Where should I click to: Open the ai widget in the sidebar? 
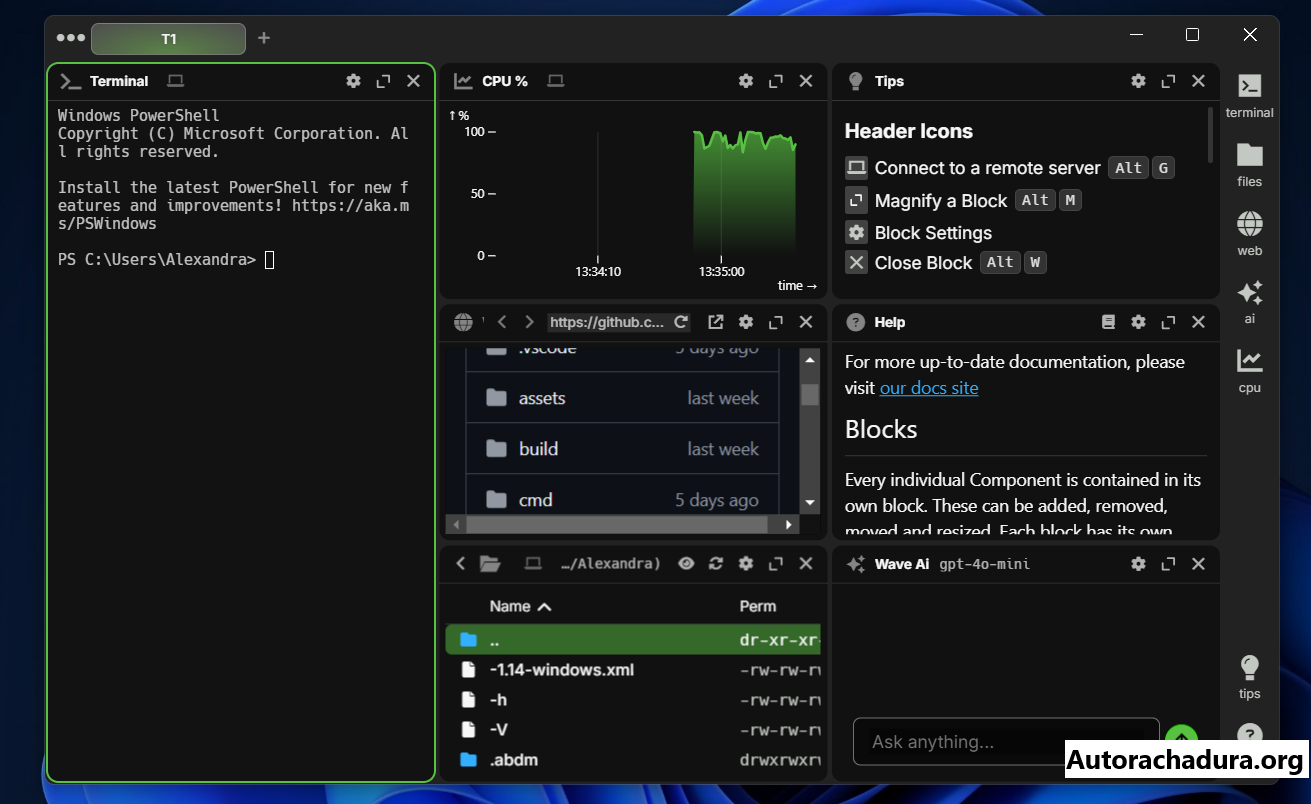coord(1249,302)
